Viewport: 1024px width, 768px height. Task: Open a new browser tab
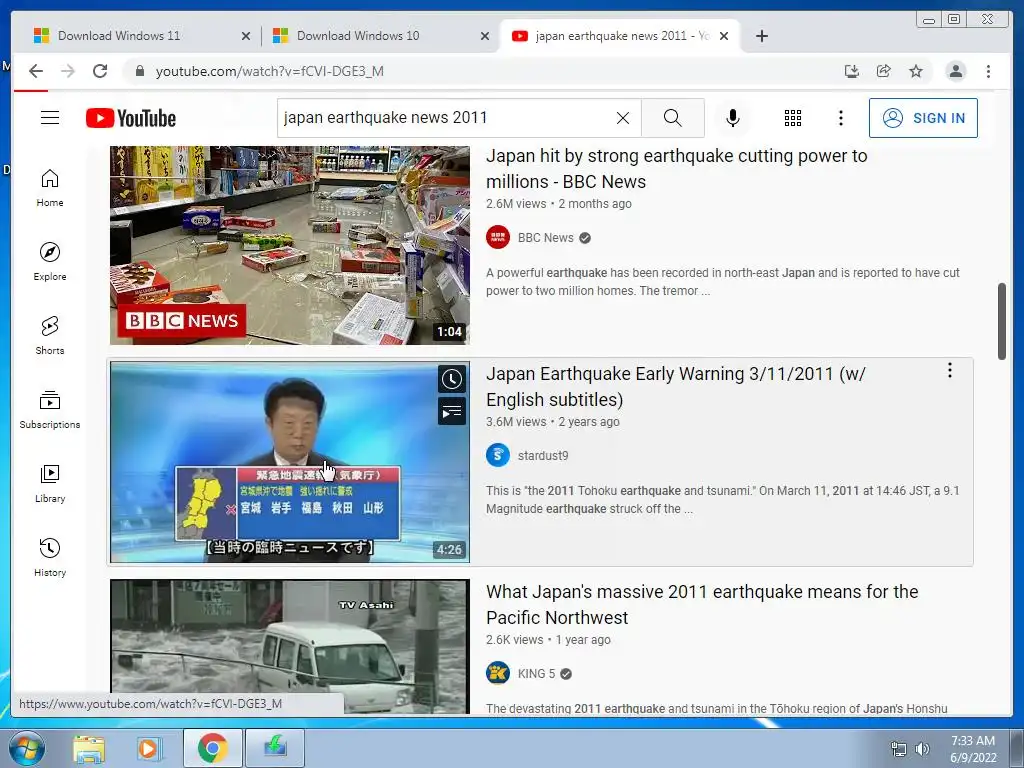[761, 36]
